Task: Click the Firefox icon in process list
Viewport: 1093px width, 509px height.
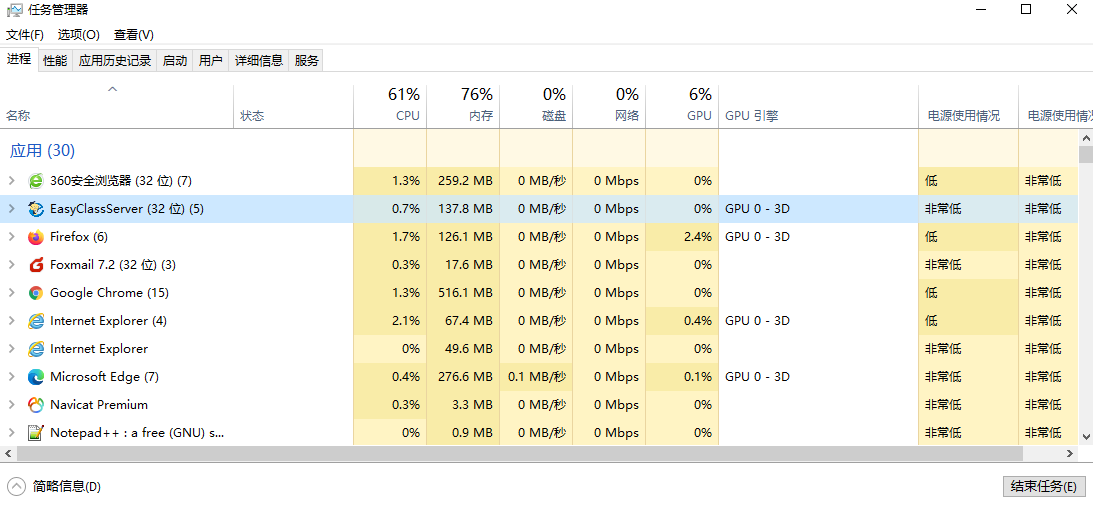Action: tap(36, 237)
